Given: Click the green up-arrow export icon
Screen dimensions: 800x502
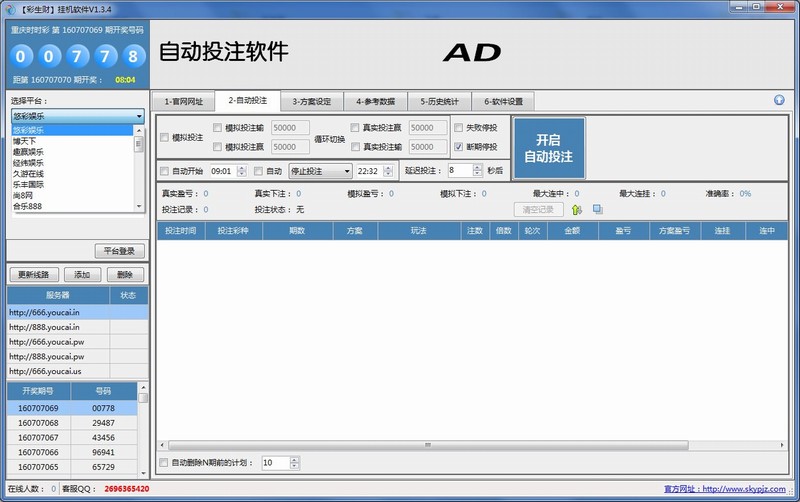Looking at the screenshot, I should pyautogui.click(x=577, y=209).
